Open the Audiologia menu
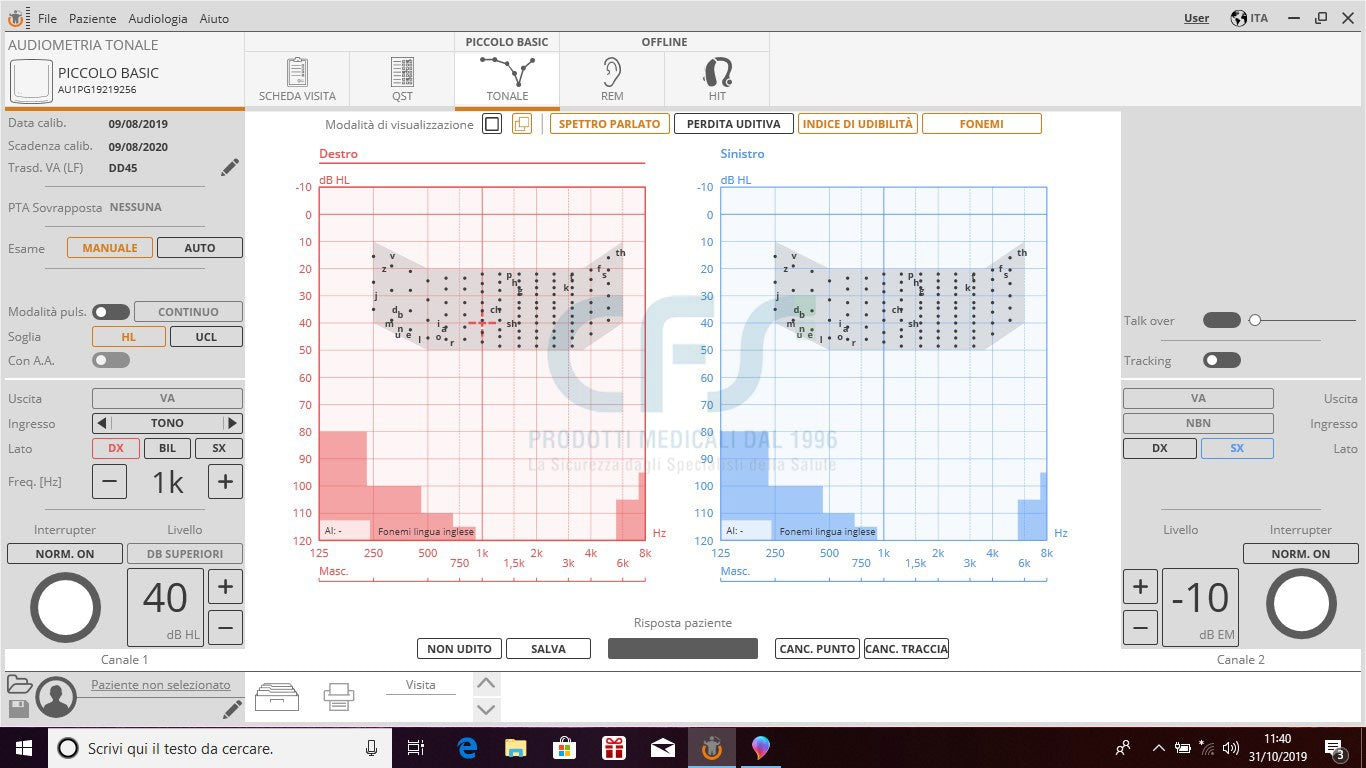1366x768 pixels. [x=157, y=18]
